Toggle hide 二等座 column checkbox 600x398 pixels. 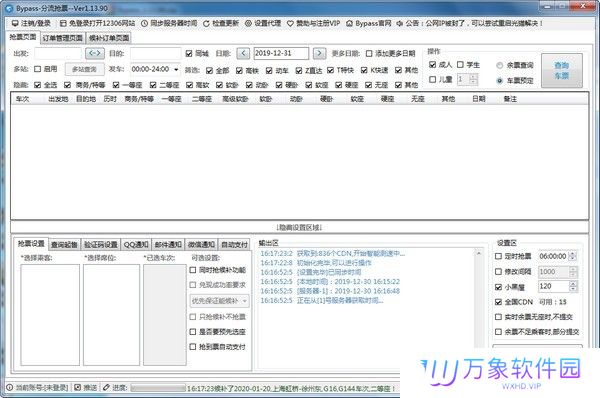153,85
